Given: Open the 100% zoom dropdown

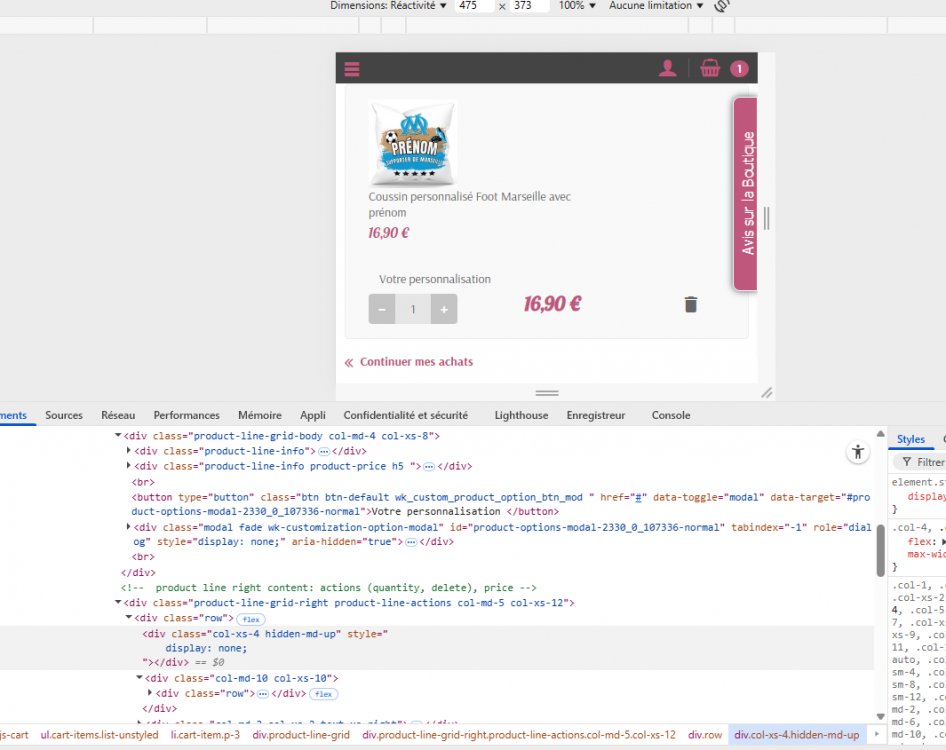Looking at the screenshot, I should tap(577, 5).
